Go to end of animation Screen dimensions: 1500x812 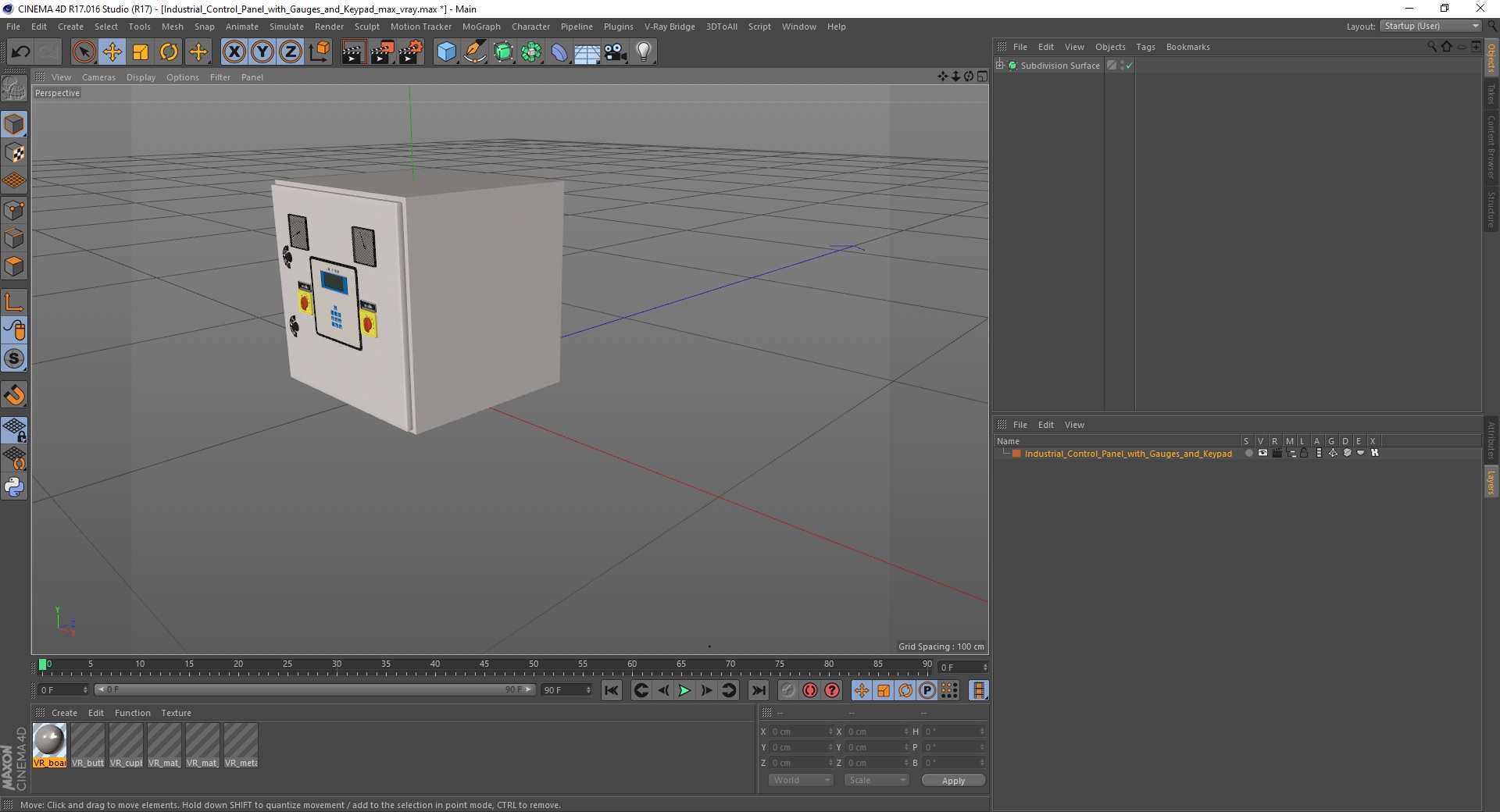click(758, 690)
